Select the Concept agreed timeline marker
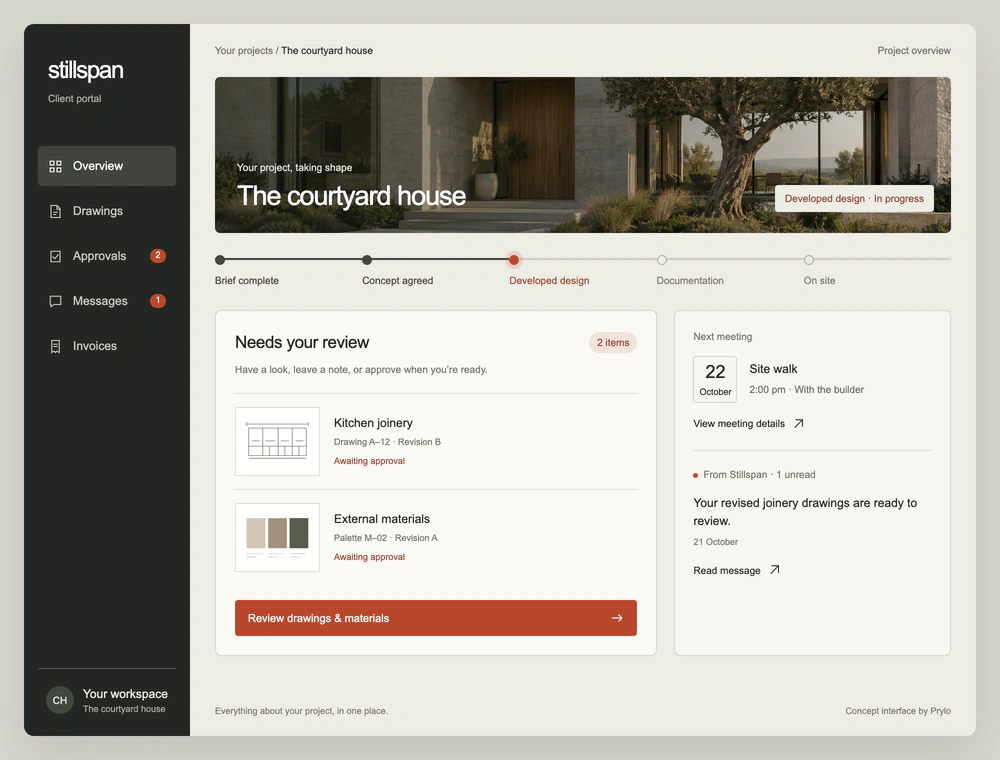Screen dimensions: 1000x760 pyautogui.click(x=367, y=259)
